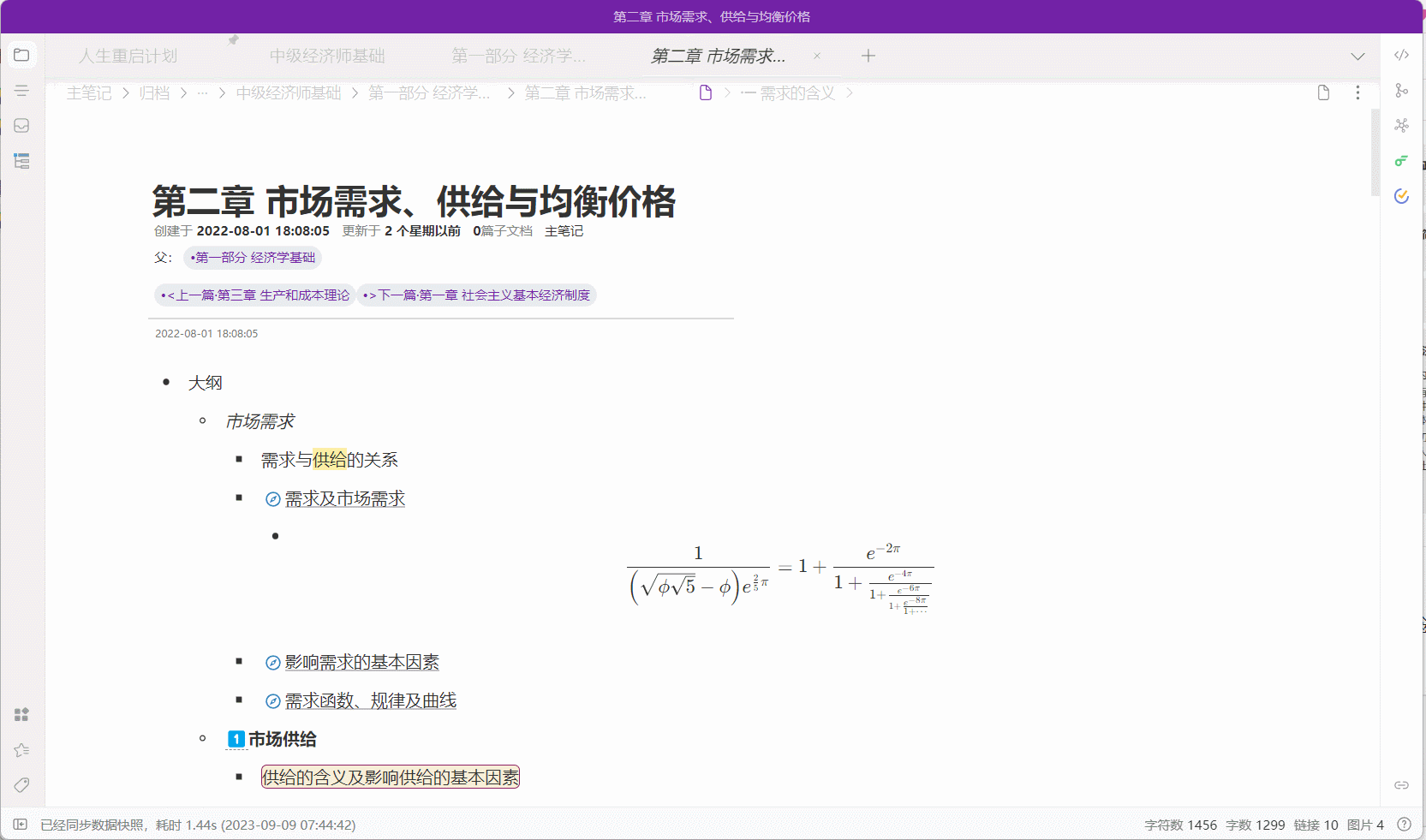Open the 上一篇·第三章 生产和成本理论 link
This screenshot has height=840, width=1426.
point(254,295)
